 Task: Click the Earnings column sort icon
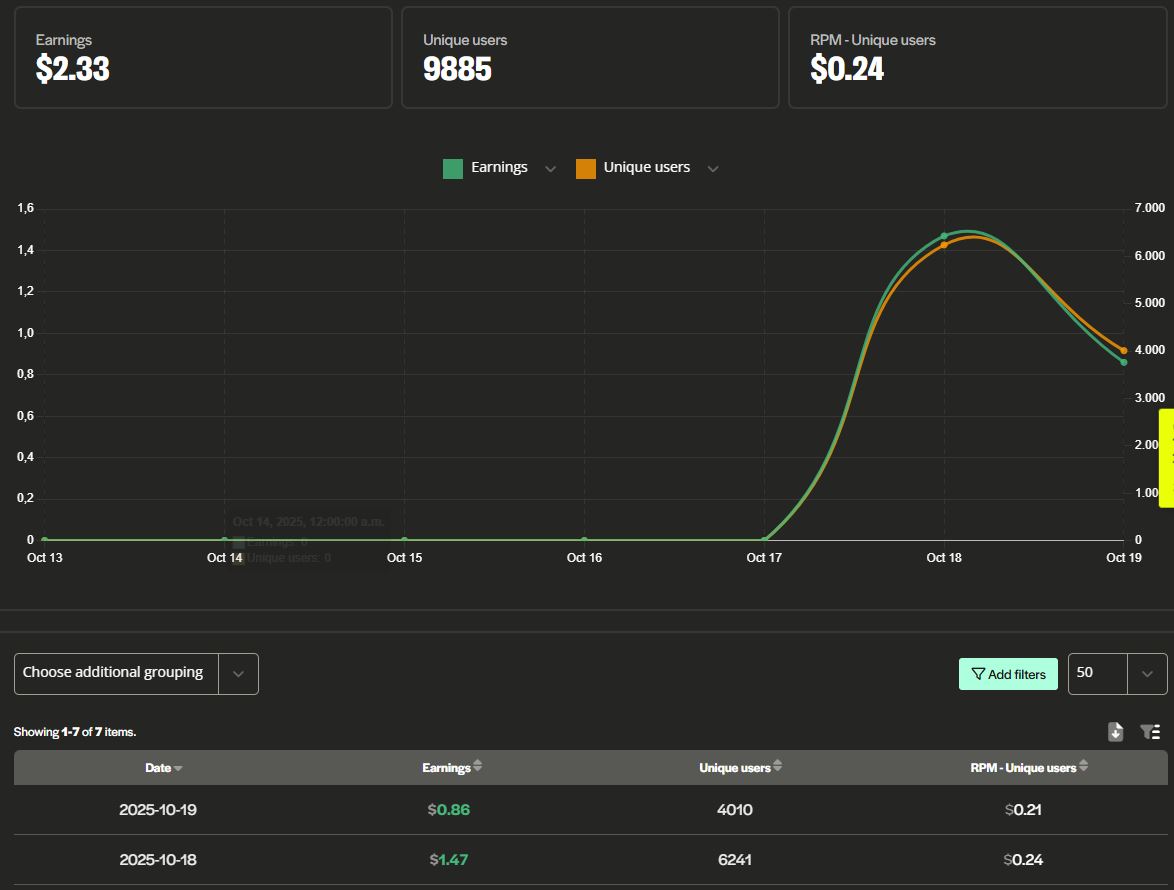click(x=477, y=767)
